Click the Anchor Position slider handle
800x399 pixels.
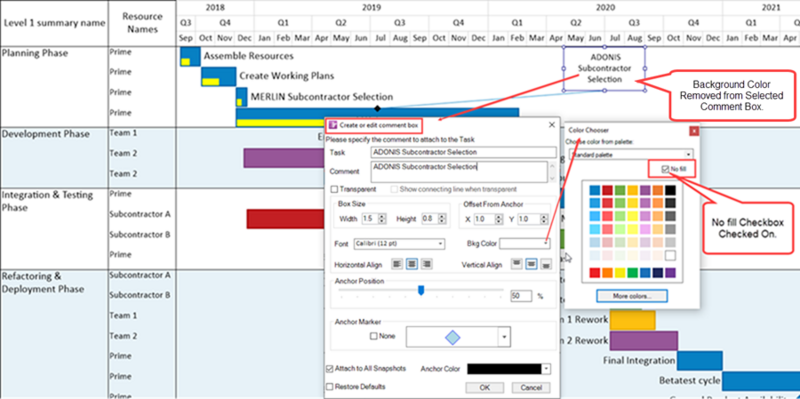point(421,290)
